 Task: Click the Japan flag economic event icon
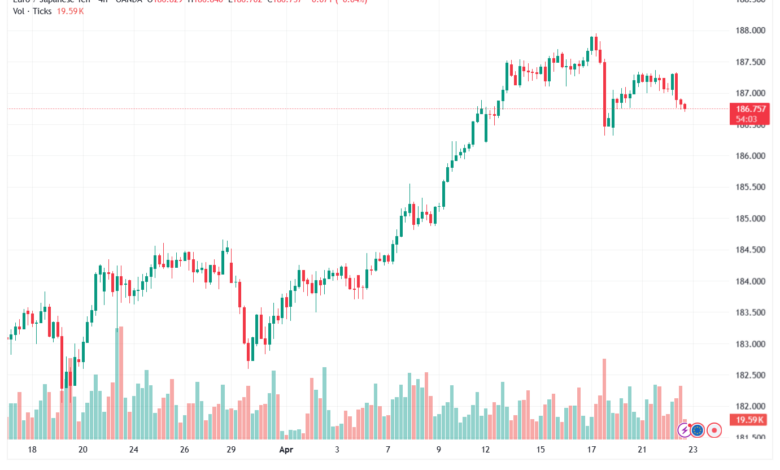[714, 430]
